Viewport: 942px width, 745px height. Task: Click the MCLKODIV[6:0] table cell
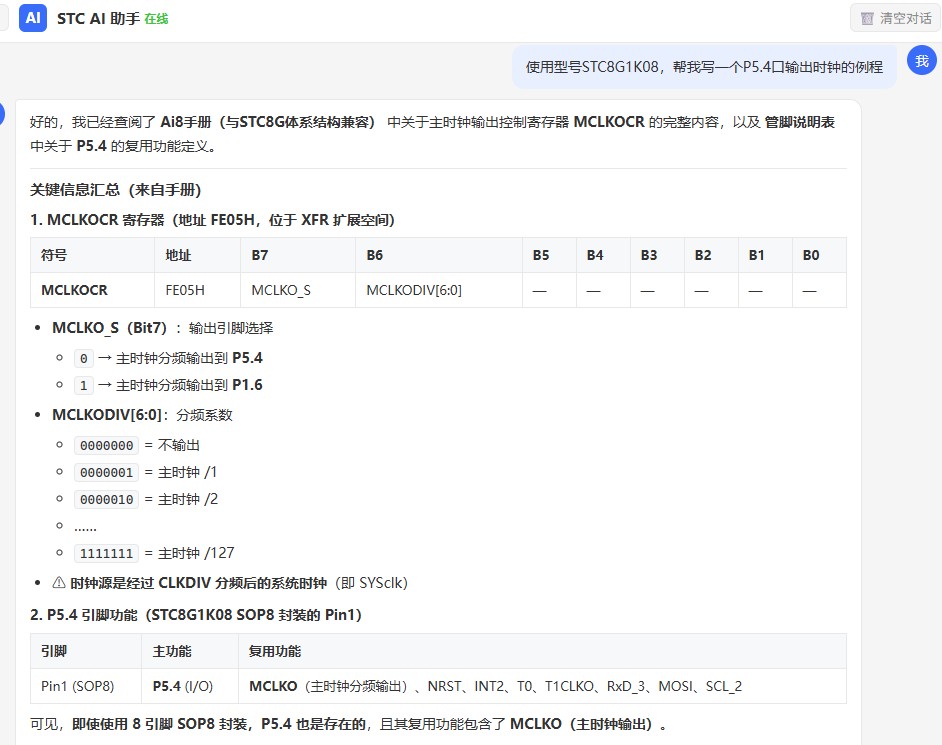click(x=439, y=290)
